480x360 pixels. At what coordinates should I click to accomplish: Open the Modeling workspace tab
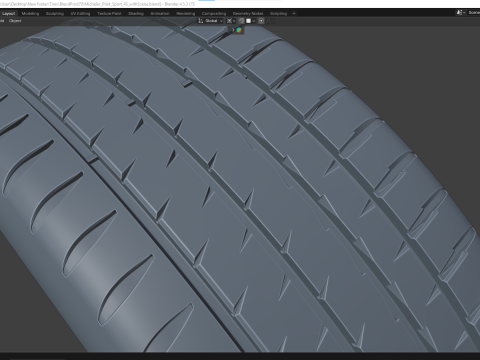coord(30,13)
